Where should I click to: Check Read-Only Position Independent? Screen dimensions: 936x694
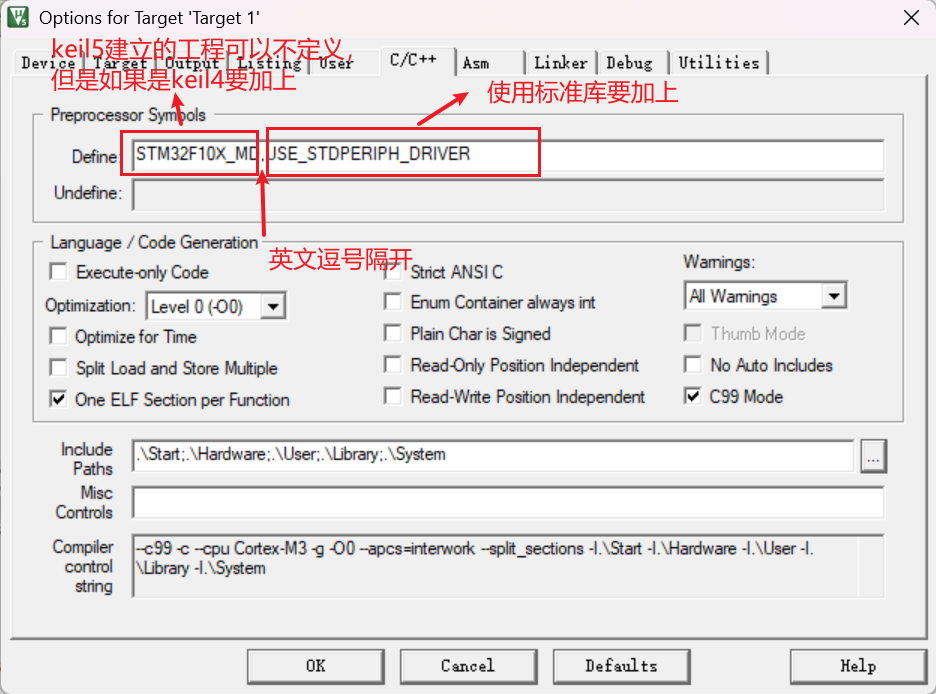click(x=393, y=365)
